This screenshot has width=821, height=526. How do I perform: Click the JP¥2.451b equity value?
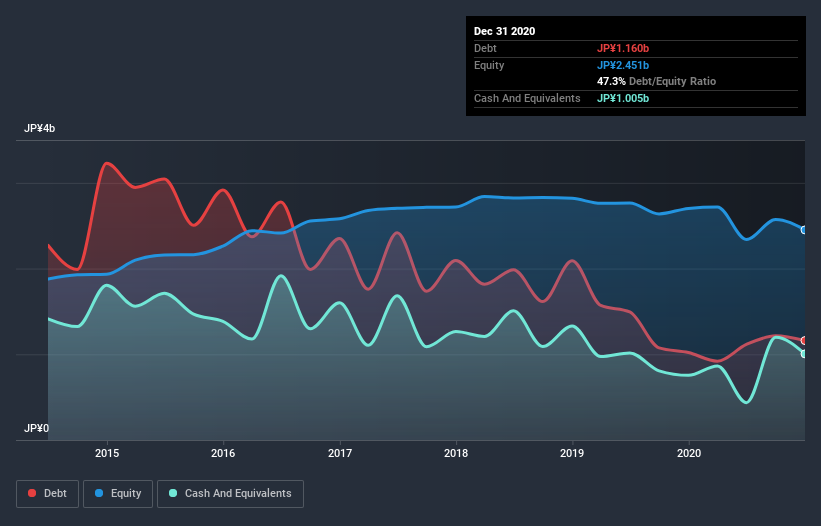(x=623, y=65)
